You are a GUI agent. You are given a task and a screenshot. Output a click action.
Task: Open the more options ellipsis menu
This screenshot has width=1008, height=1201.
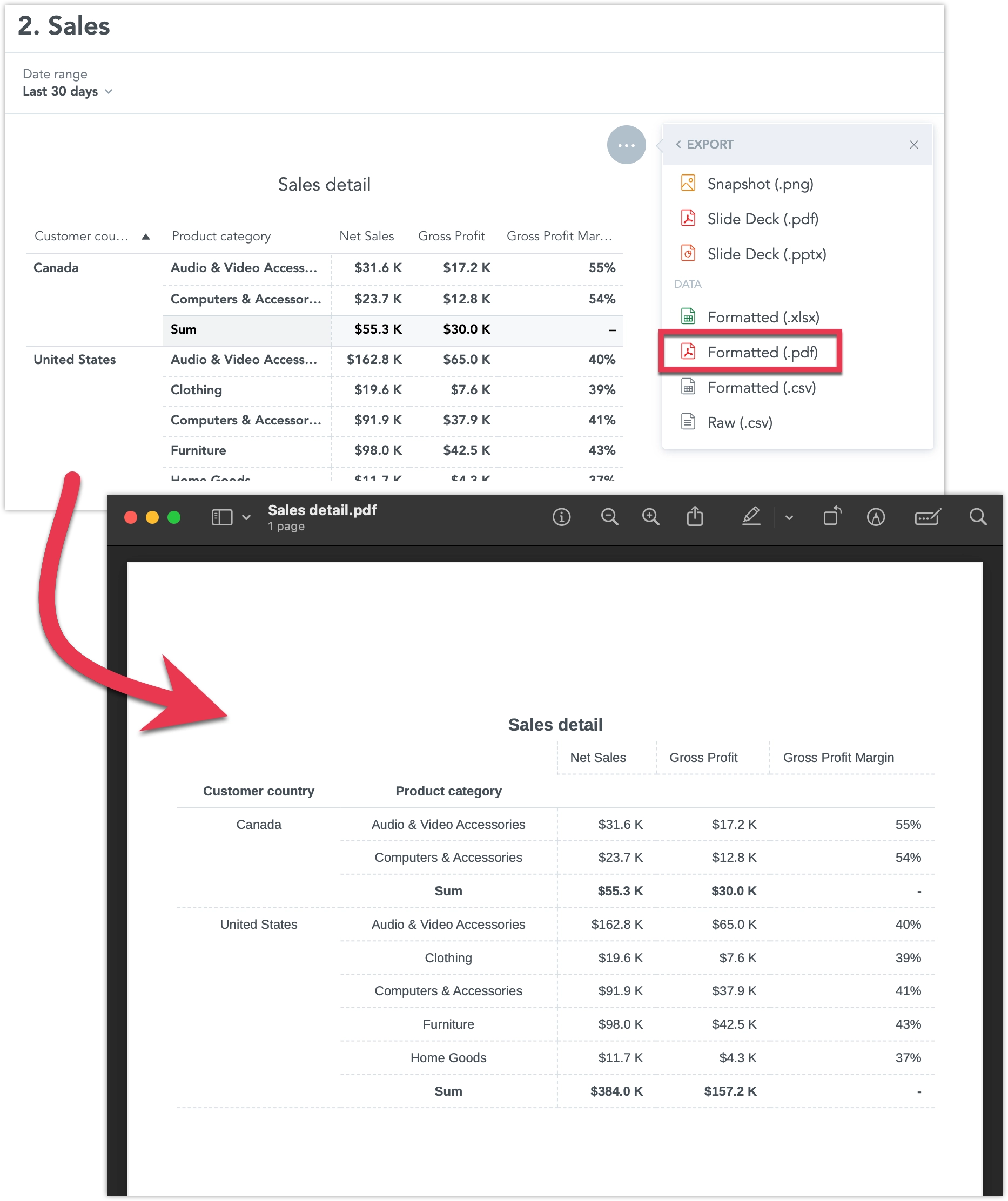(x=626, y=145)
